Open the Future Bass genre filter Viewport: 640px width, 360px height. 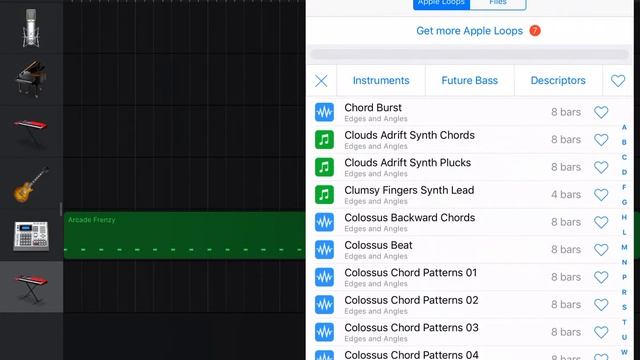[x=469, y=80]
